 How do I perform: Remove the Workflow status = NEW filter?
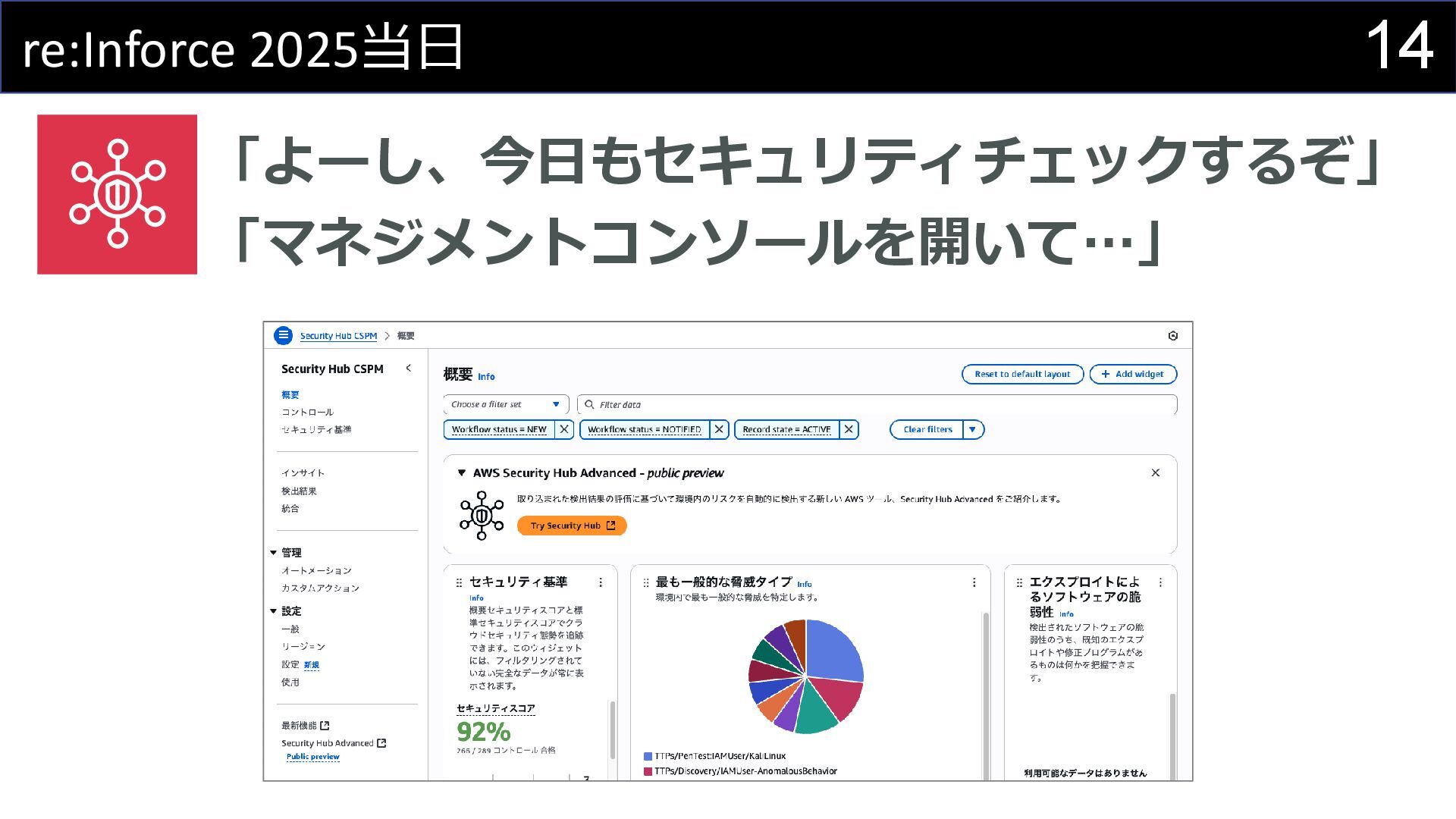coord(564,429)
